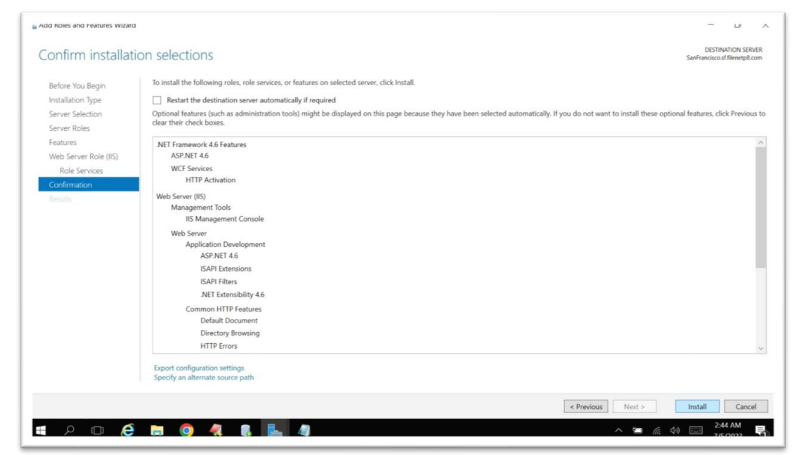Go to the Before You Begin step

[77, 86]
